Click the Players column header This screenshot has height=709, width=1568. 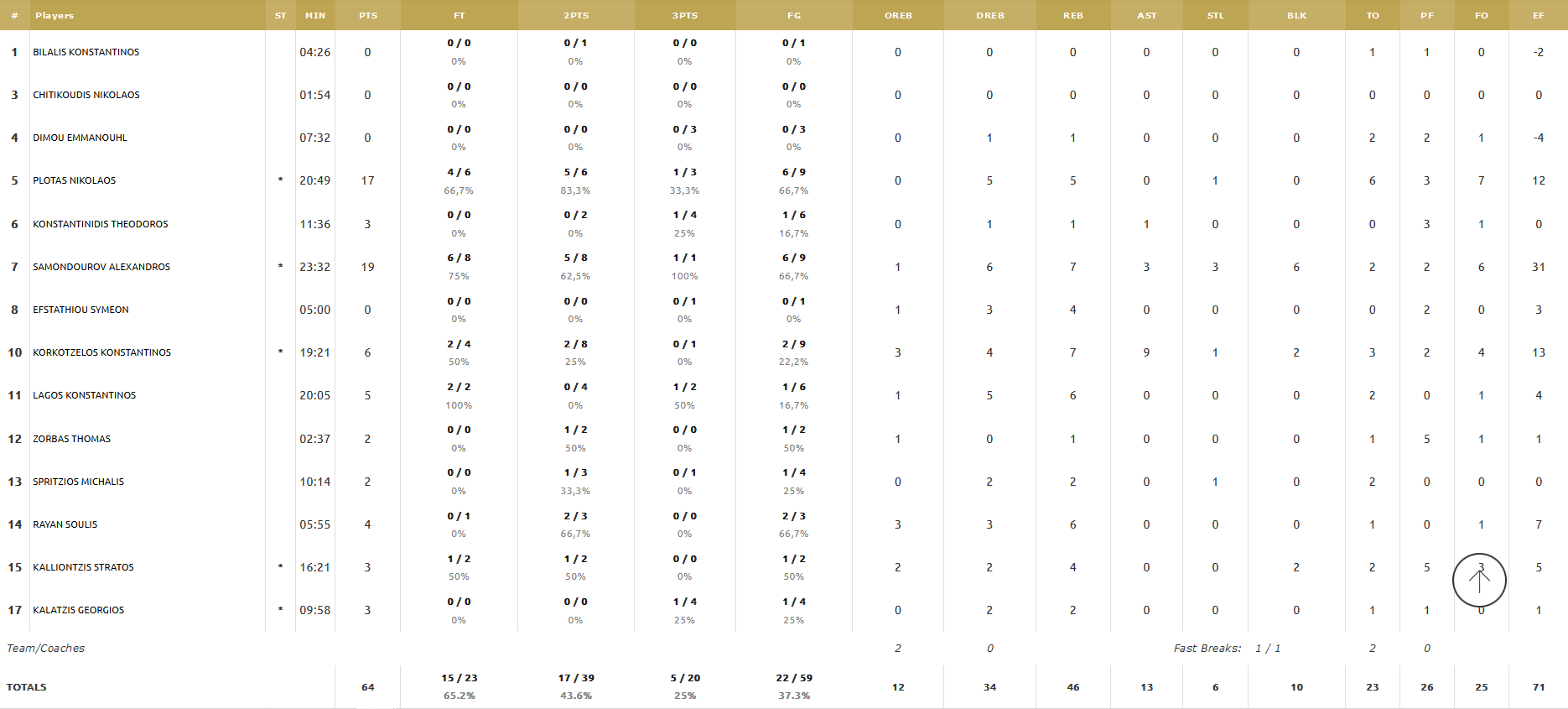[55, 15]
